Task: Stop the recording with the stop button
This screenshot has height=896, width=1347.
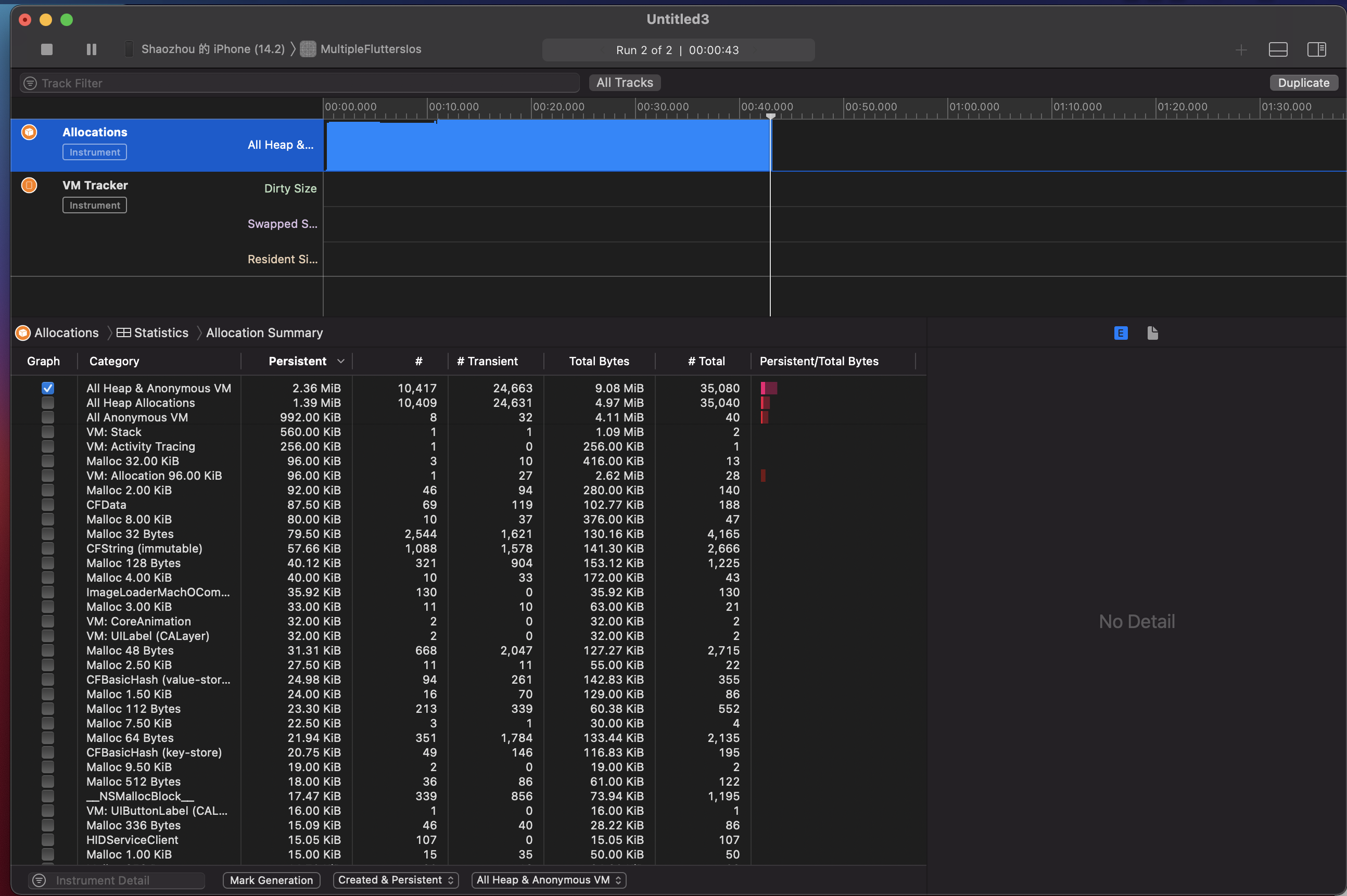Action: 47,50
